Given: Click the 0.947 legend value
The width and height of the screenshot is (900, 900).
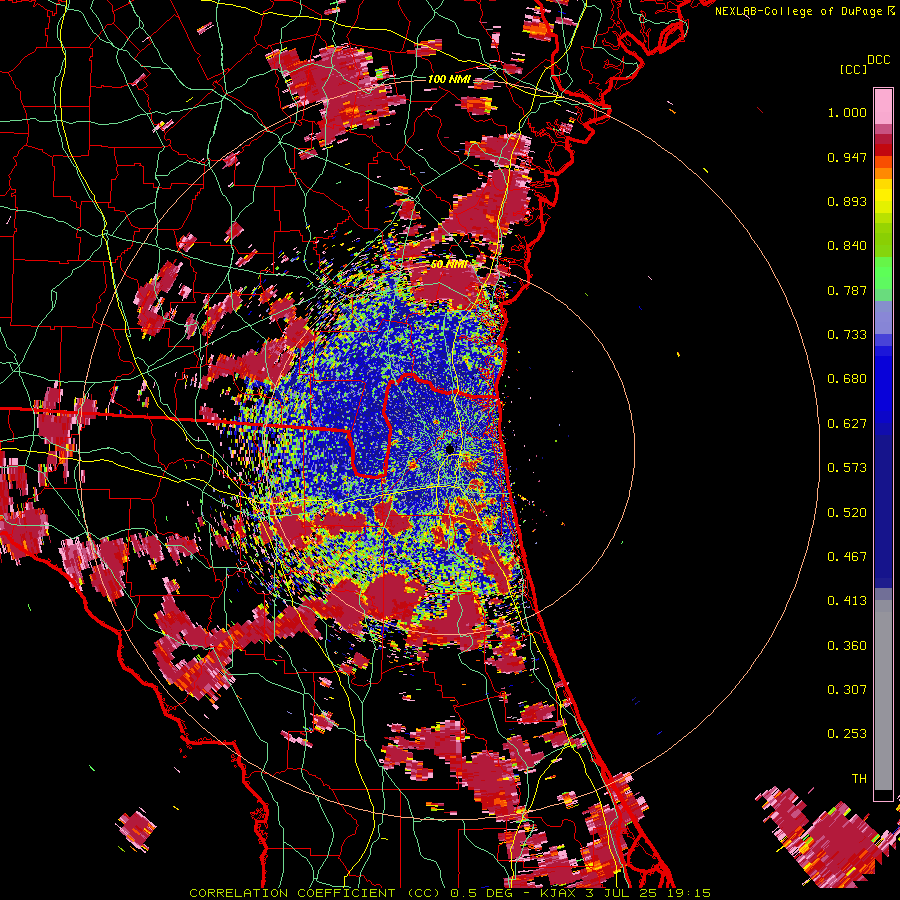Looking at the screenshot, I should click(x=847, y=157).
